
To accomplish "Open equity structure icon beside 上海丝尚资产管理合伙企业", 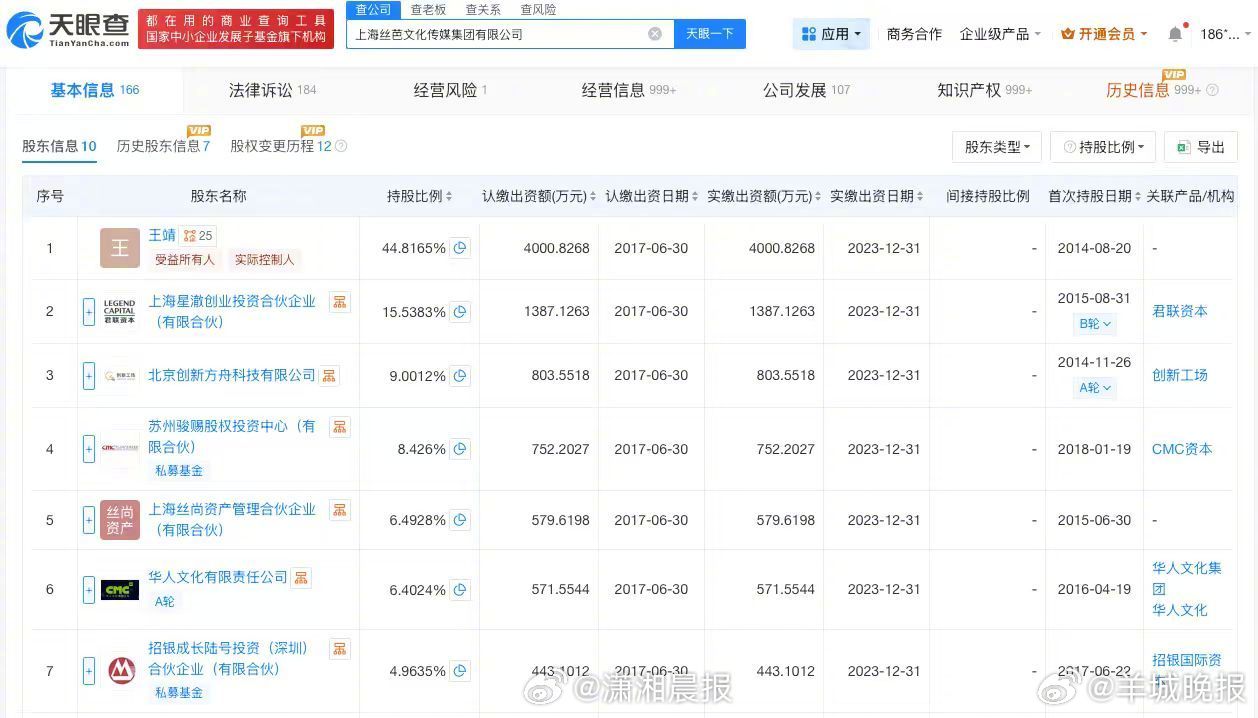I will pyautogui.click(x=340, y=510).
